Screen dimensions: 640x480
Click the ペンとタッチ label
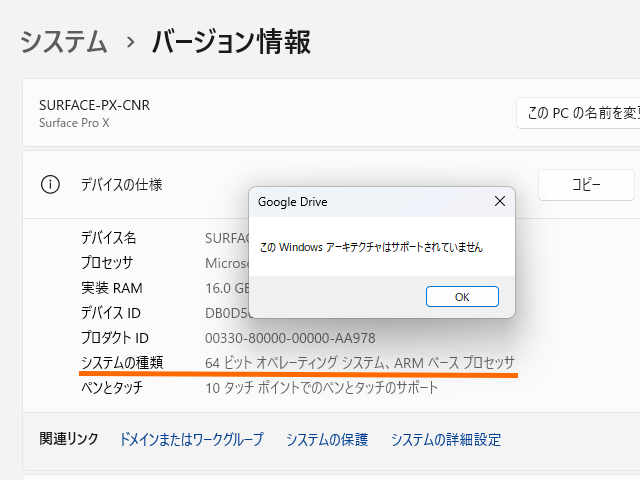tap(112, 387)
